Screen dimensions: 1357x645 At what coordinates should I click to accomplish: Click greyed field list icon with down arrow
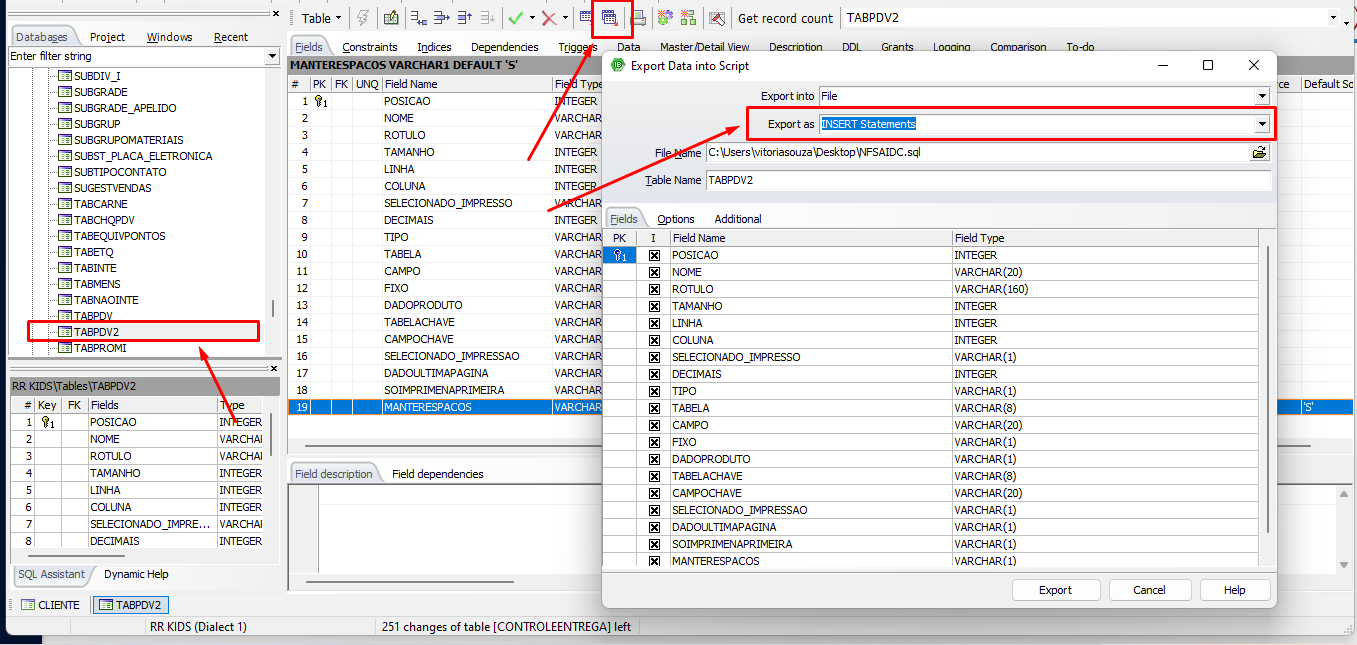[487, 18]
